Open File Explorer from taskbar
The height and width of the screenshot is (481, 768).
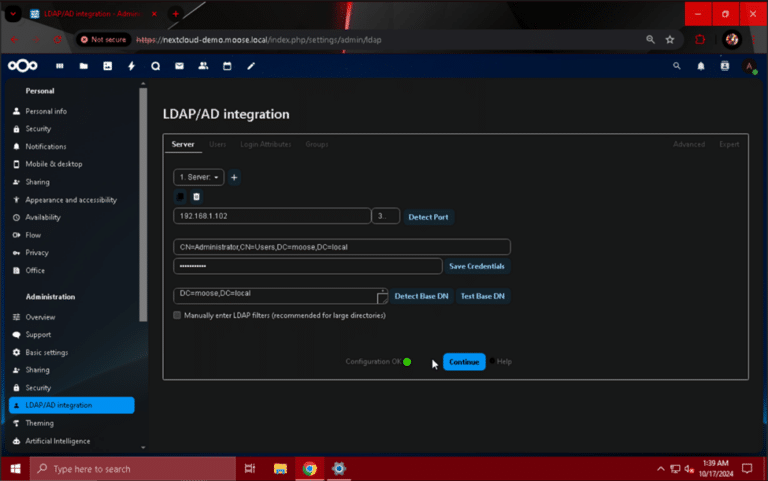(x=280, y=469)
